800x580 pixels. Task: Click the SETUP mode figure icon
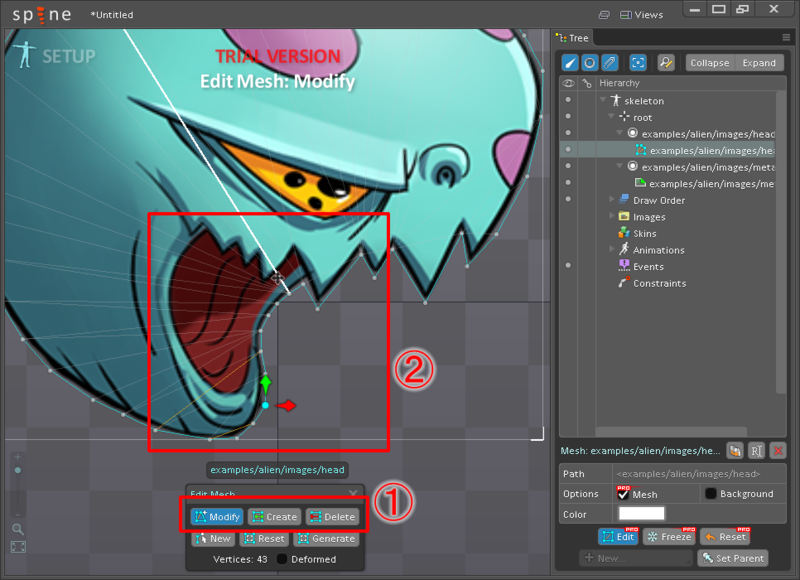click(x=24, y=55)
